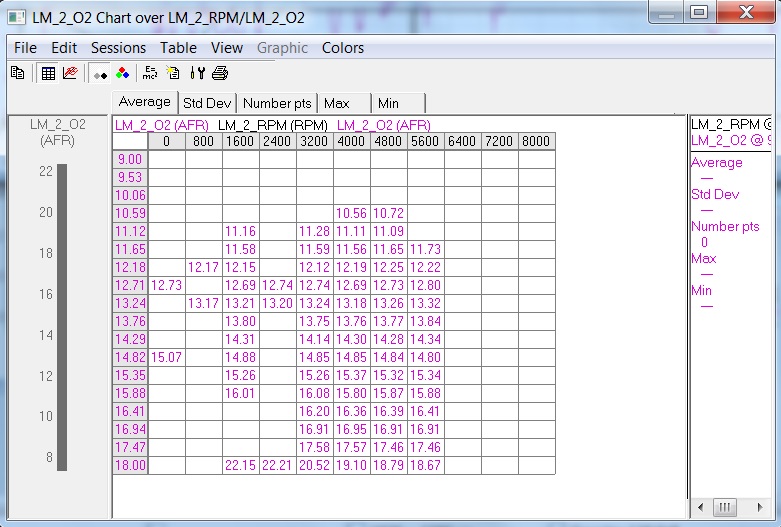Screen dimensions: 781x527
Task: Toggle the red-green-blue color dots icon
Action: pyautogui.click(x=122, y=73)
